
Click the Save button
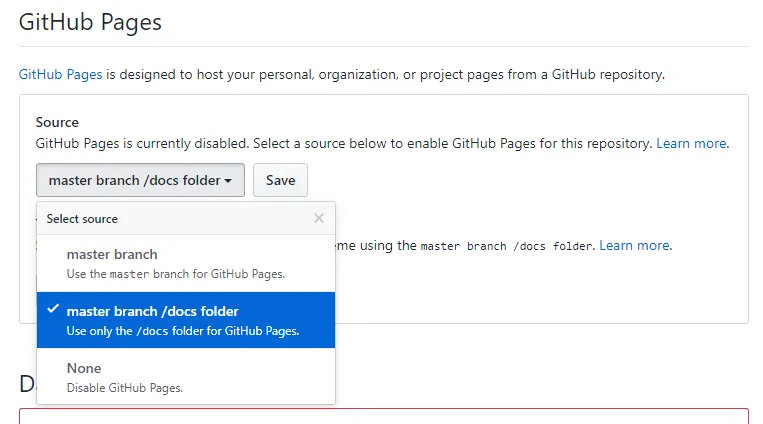click(280, 181)
